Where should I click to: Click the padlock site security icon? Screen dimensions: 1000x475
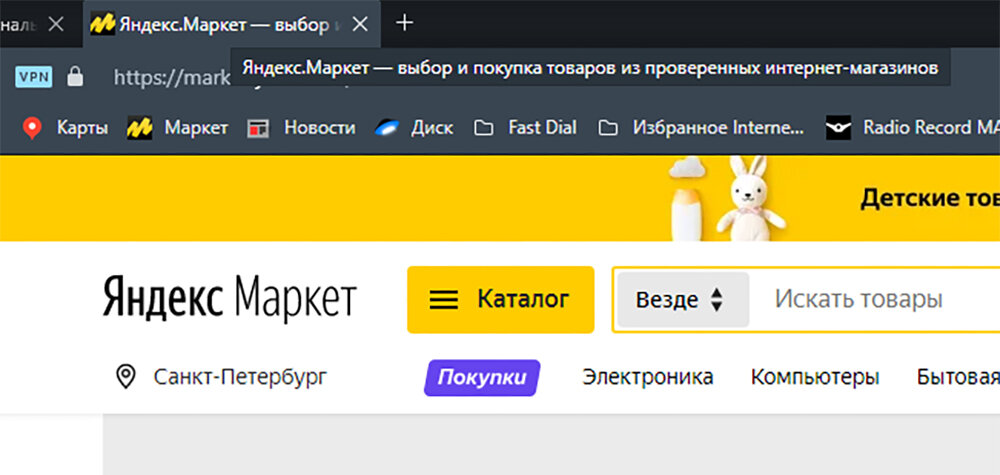[75, 77]
